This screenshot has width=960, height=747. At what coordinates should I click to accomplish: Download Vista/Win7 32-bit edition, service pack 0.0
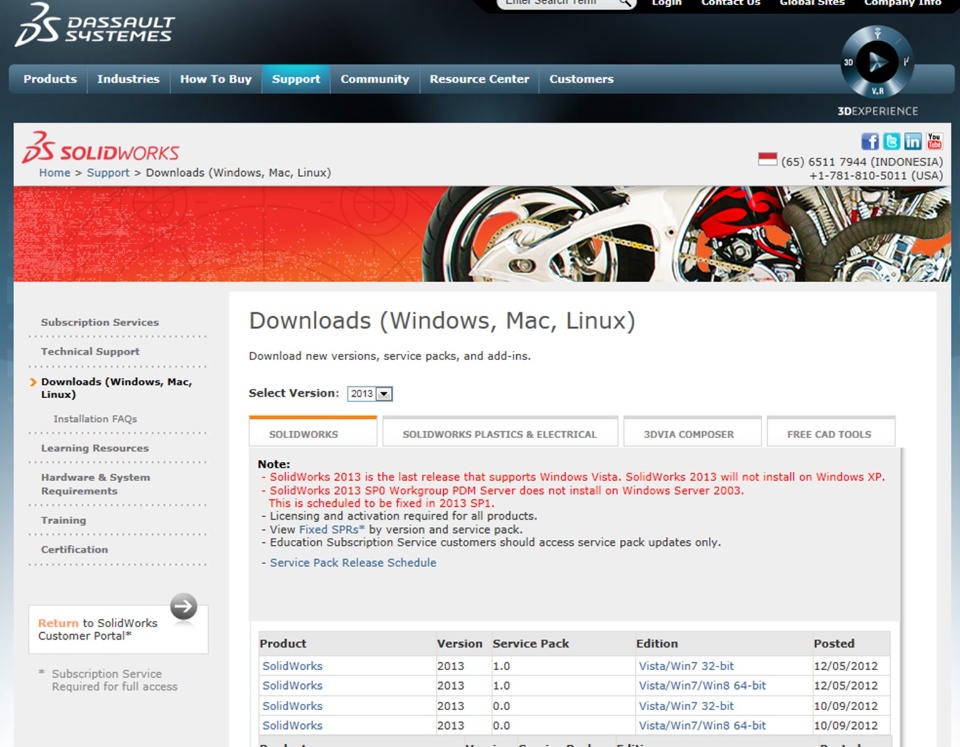point(686,706)
